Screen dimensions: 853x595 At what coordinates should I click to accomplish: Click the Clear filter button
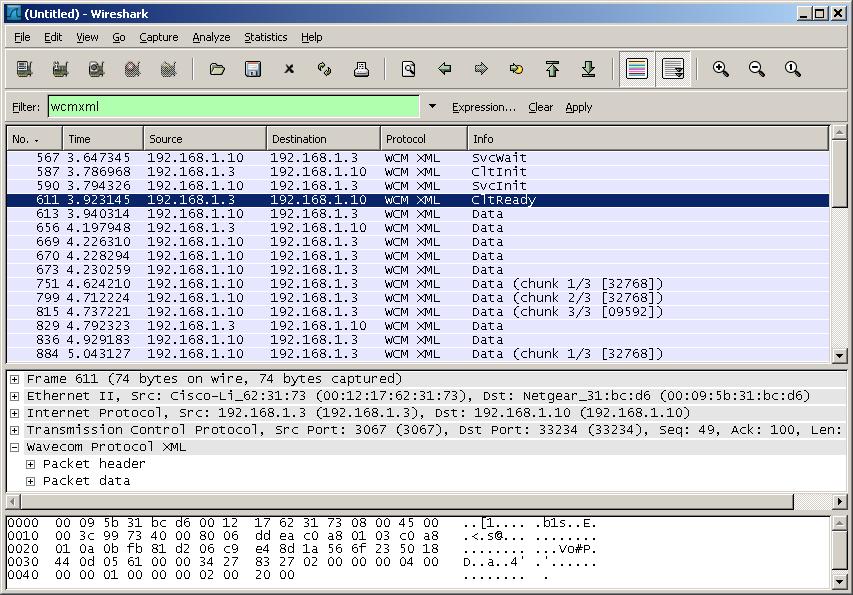tap(540, 107)
